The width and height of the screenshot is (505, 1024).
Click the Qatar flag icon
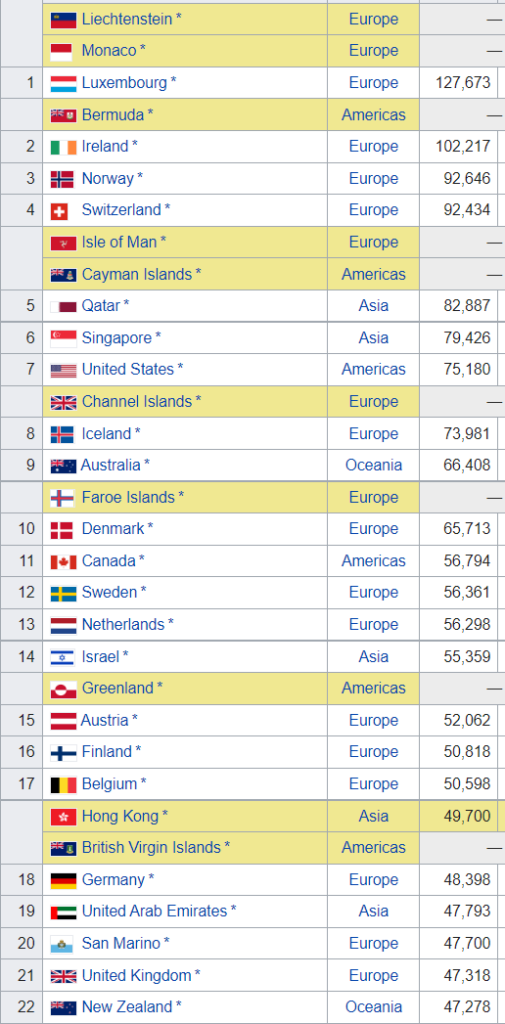(x=63, y=306)
